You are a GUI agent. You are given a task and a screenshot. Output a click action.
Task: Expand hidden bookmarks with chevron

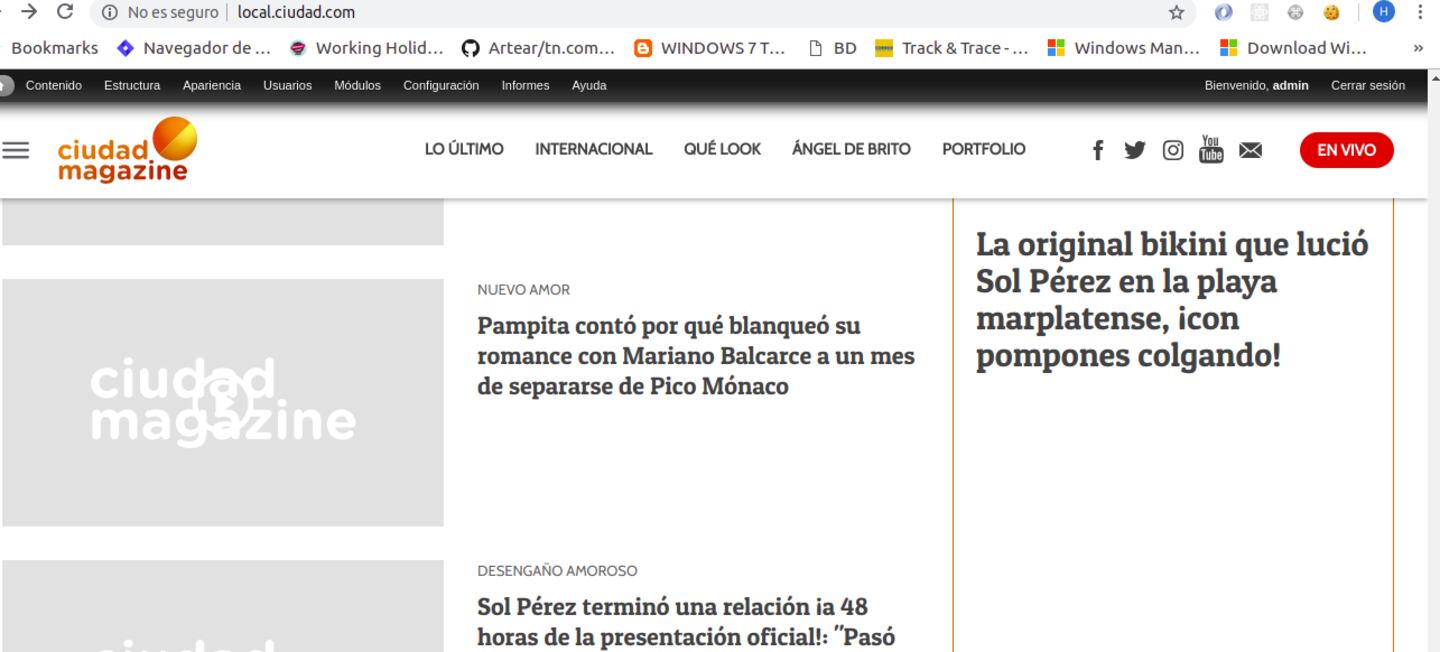coord(1417,48)
